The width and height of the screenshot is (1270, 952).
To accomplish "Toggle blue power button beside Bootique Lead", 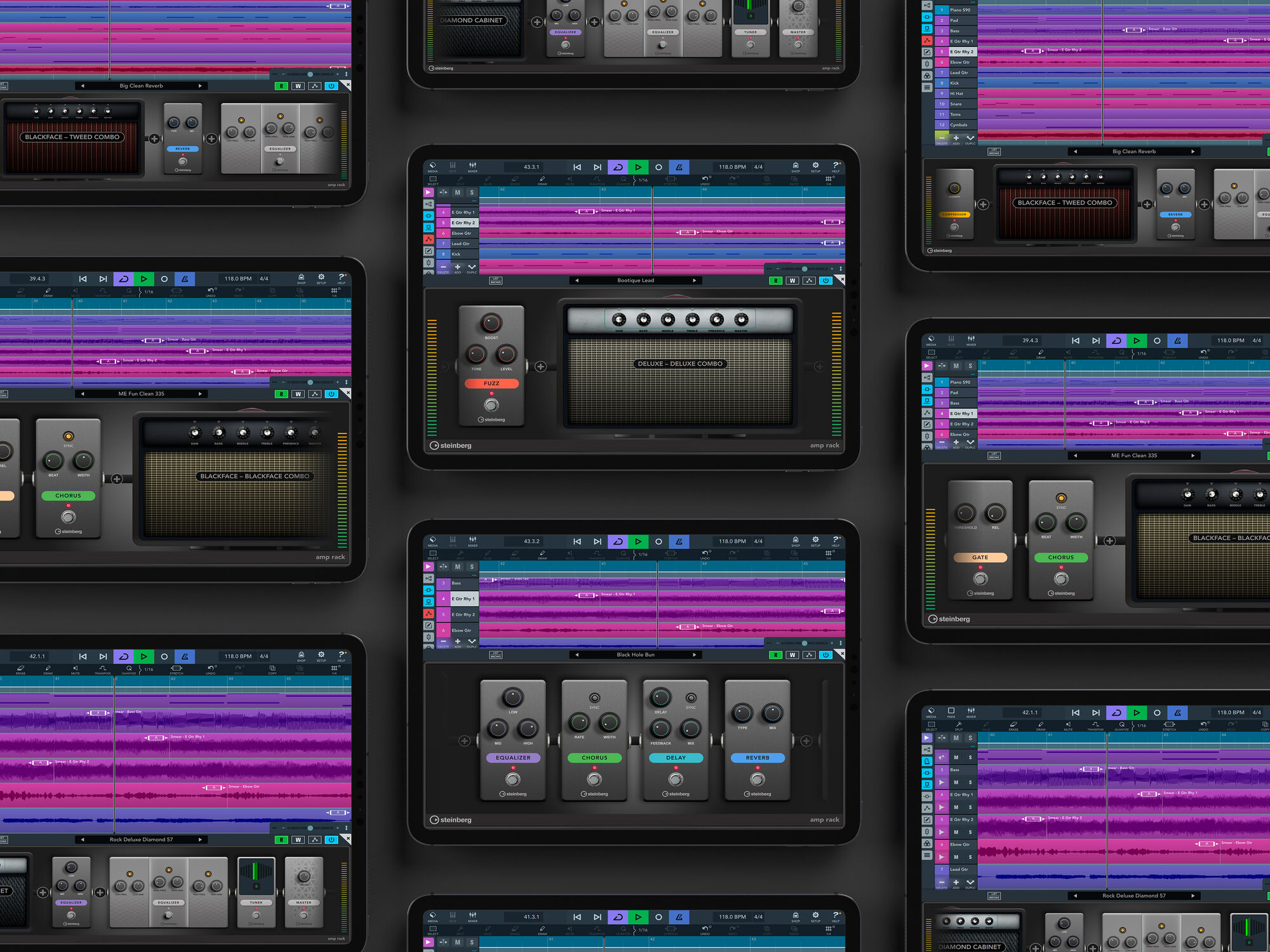I will click(825, 281).
